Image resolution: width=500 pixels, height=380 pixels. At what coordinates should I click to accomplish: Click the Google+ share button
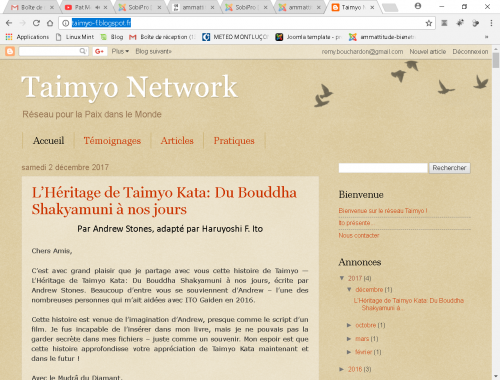click(99, 51)
